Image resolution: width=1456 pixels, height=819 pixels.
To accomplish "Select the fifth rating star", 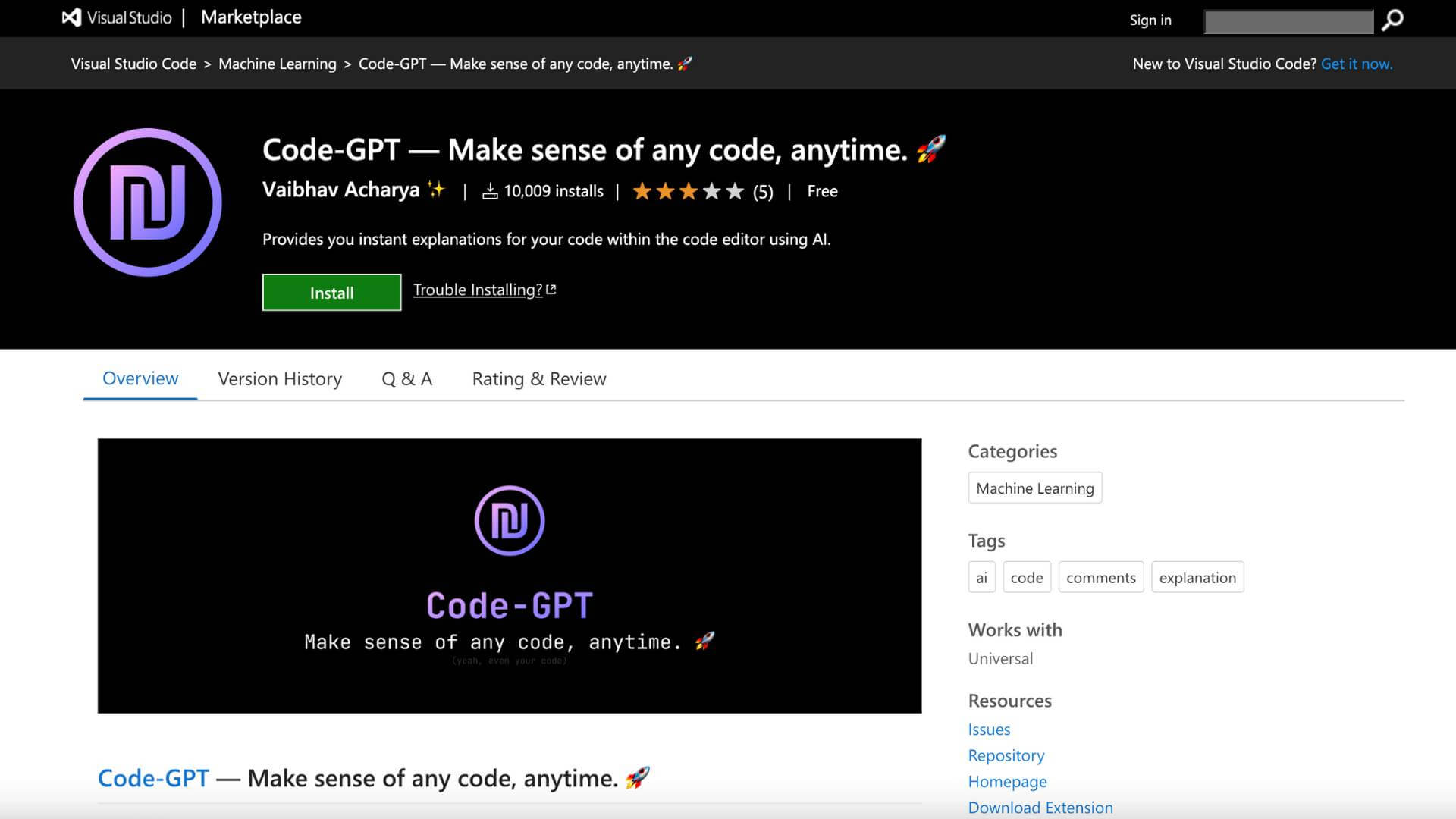I will [x=734, y=191].
